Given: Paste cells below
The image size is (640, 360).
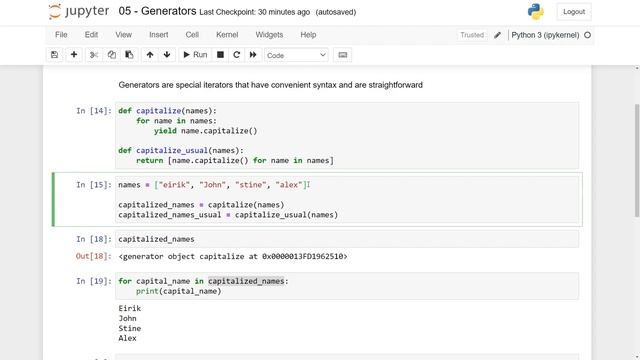Looking at the screenshot, I should (x=129, y=55).
